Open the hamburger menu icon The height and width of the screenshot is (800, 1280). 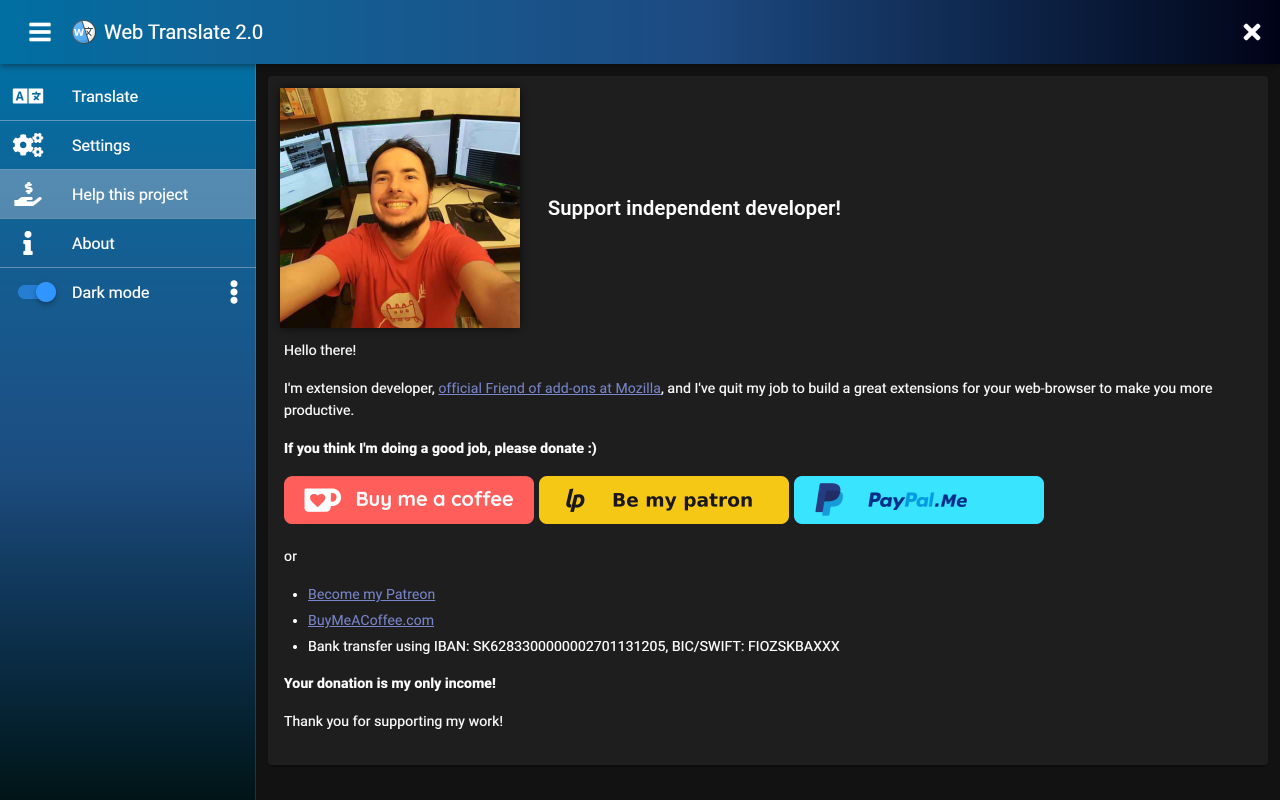(x=40, y=32)
